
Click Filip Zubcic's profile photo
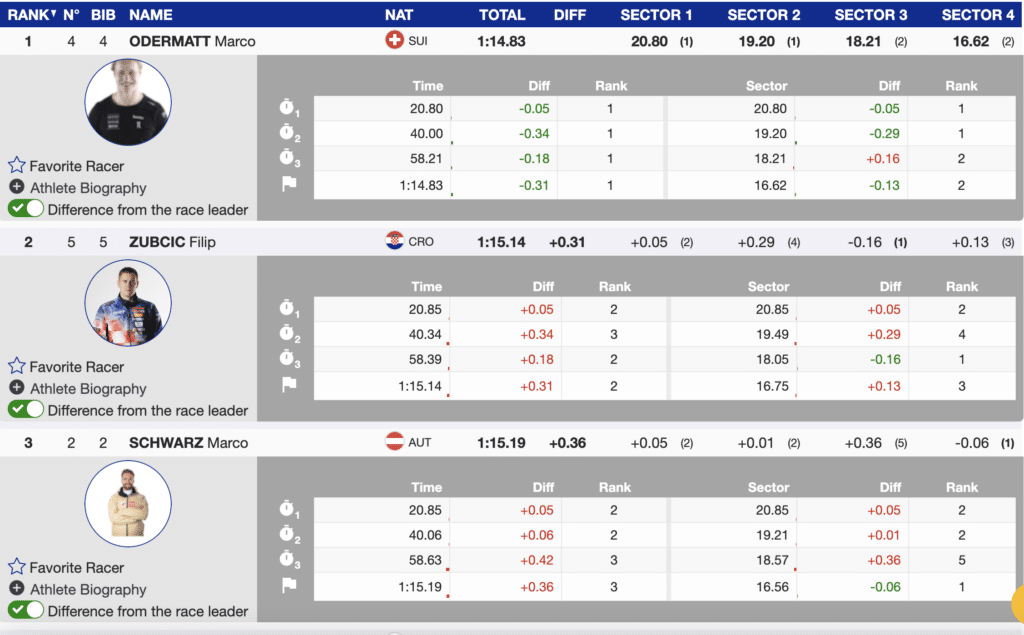pyautogui.click(x=128, y=303)
